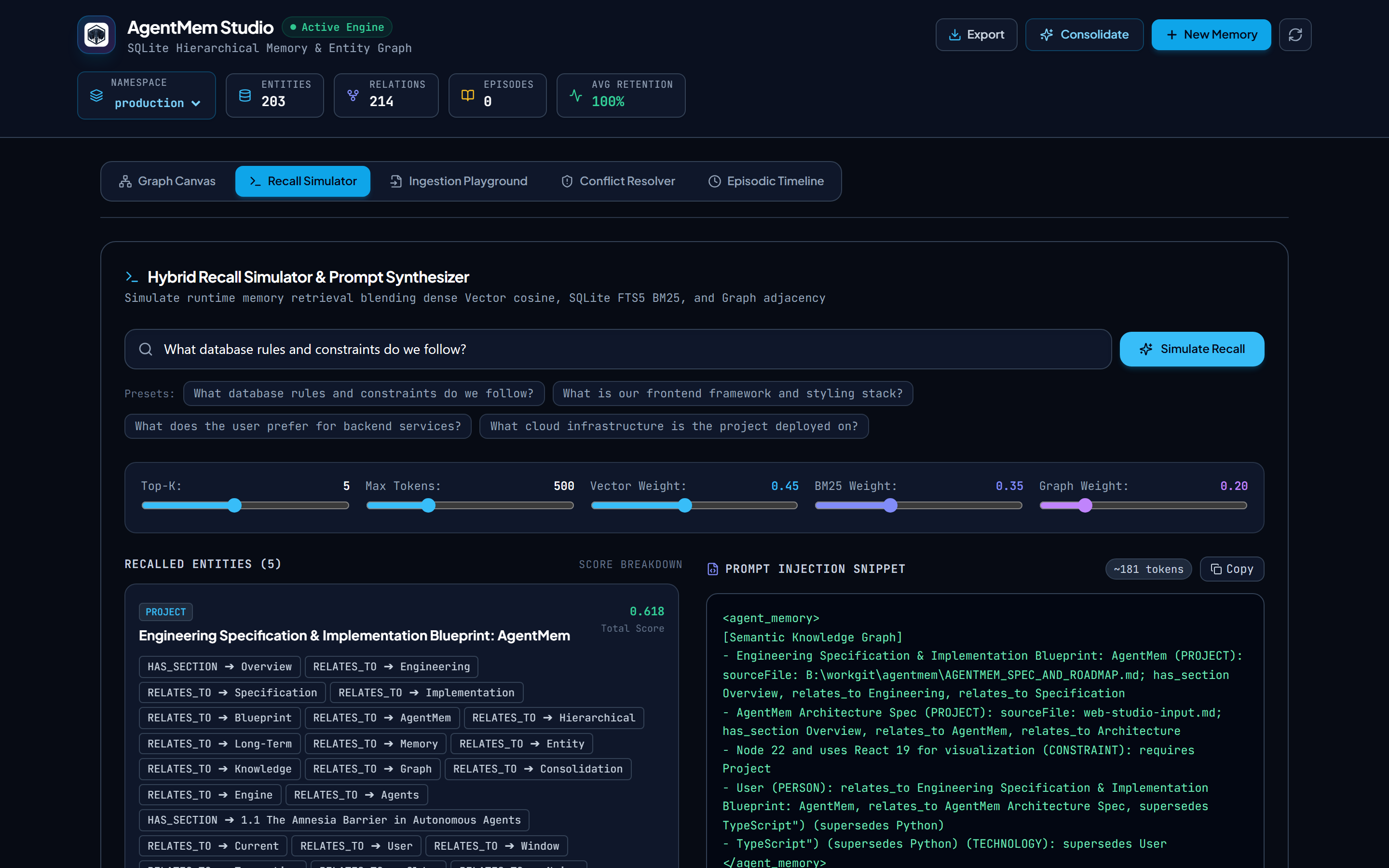This screenshot has width=1389, height=868.
Task: Click the RELATES_TO → User chip
Action: coord(356,846)
